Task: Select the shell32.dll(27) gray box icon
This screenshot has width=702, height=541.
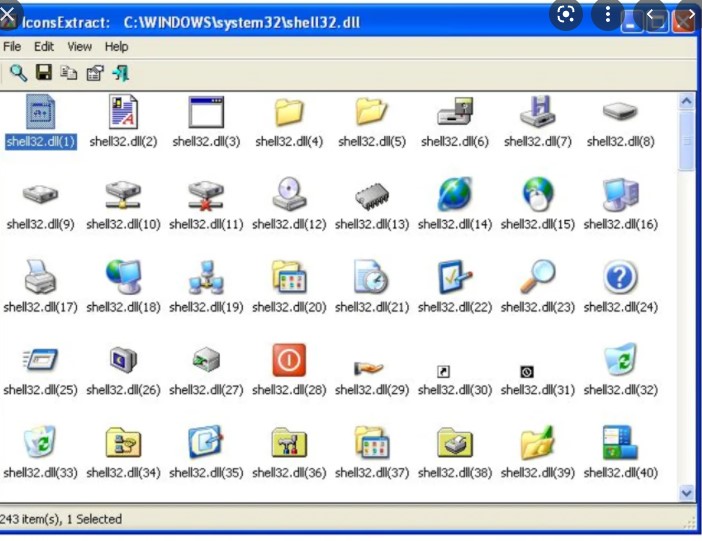Action: pyautogui.click(x=206, y=359)
